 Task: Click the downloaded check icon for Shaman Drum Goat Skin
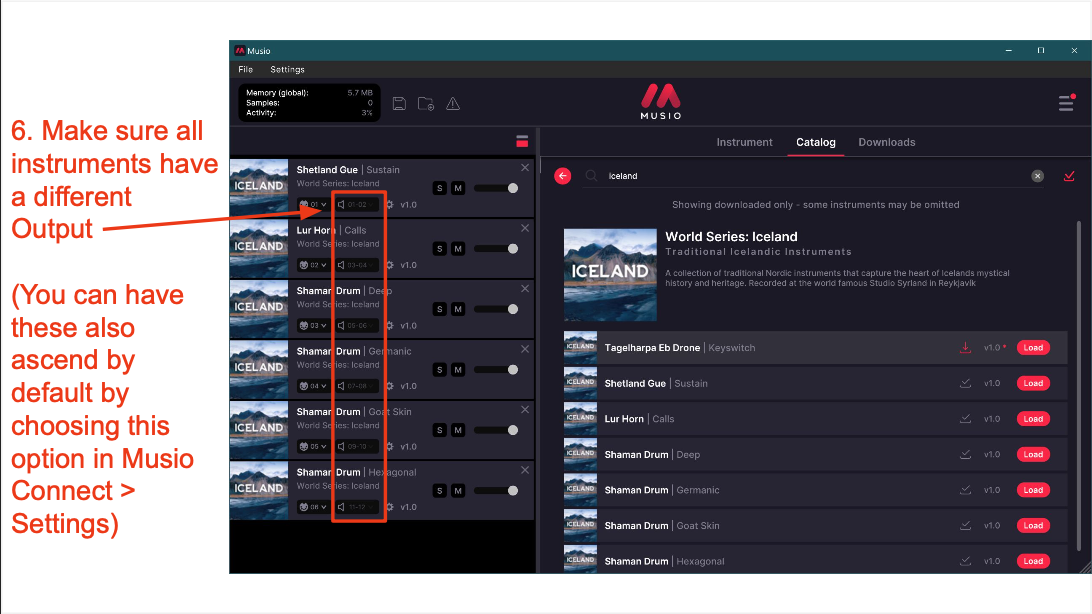coord(965,526)
